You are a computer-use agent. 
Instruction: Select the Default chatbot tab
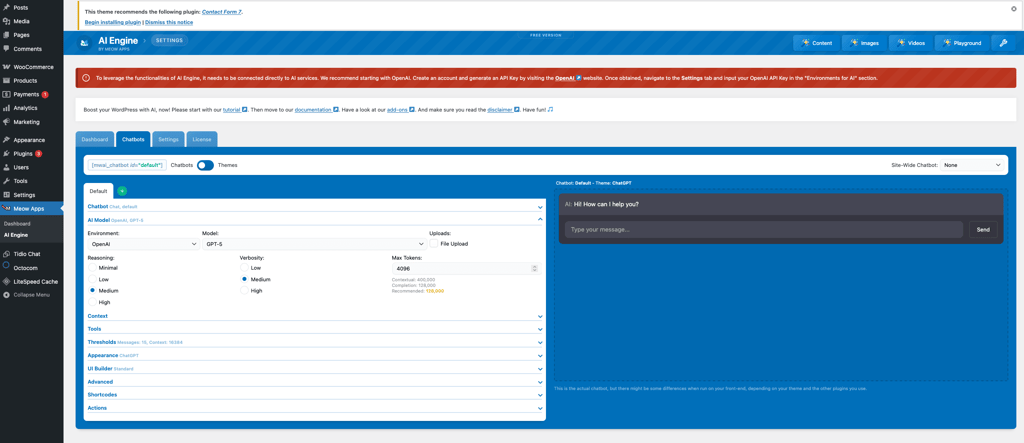(x=99, y=191)
